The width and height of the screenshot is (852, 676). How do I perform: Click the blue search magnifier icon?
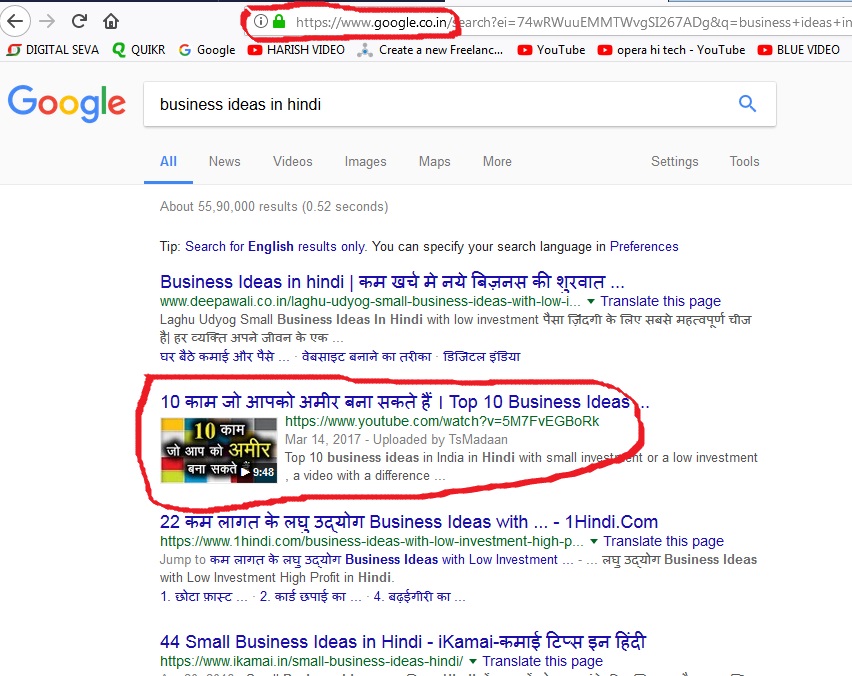click(747, 103)
